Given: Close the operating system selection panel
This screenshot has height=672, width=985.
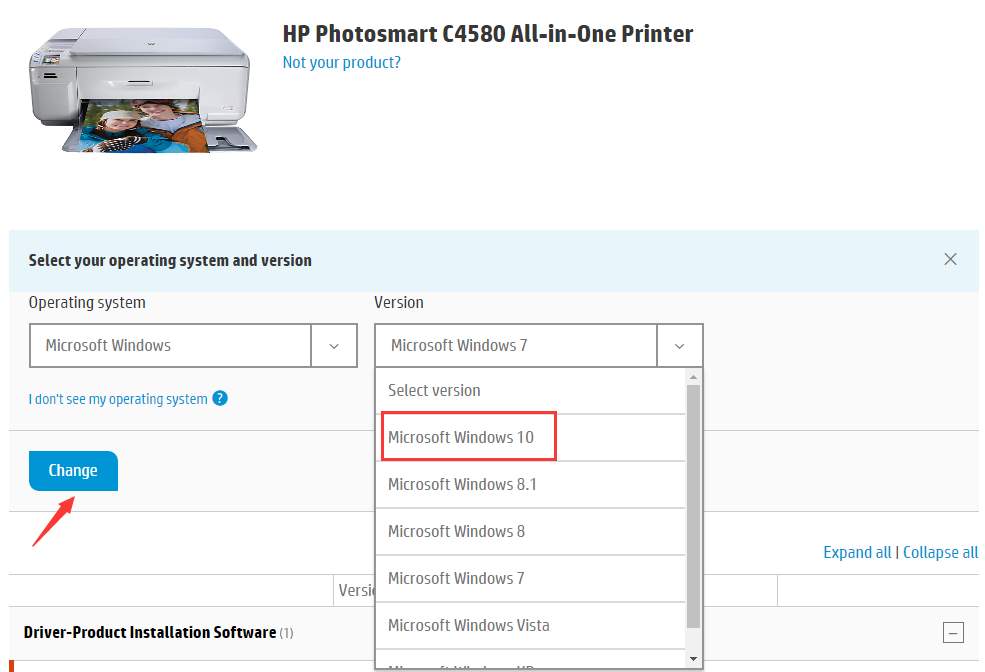Looking at the screenshot, I should 950,259.
